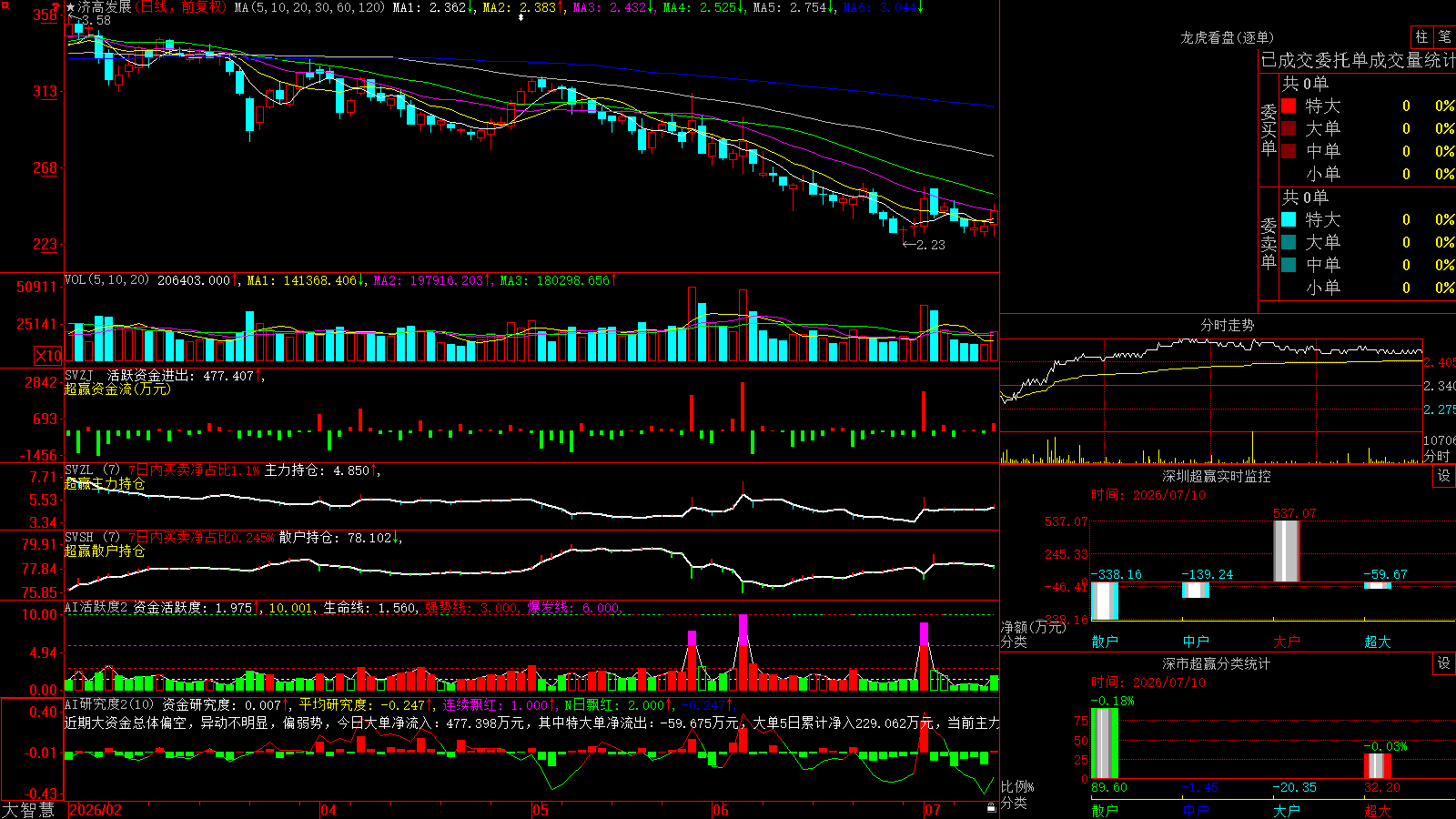Click the green 散户 89.60 bar in 深市超赢分类统计
The height and width of the screenshot is (819, 1456).
pos(1105,743)
